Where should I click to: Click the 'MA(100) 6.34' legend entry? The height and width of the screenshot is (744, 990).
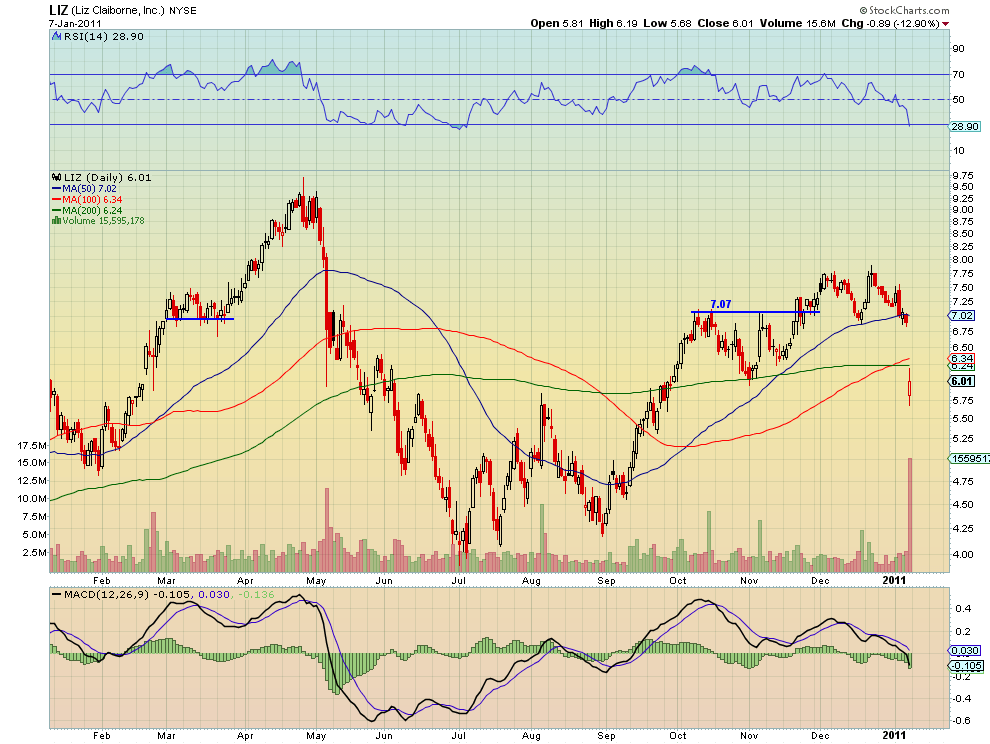(86, 200)
